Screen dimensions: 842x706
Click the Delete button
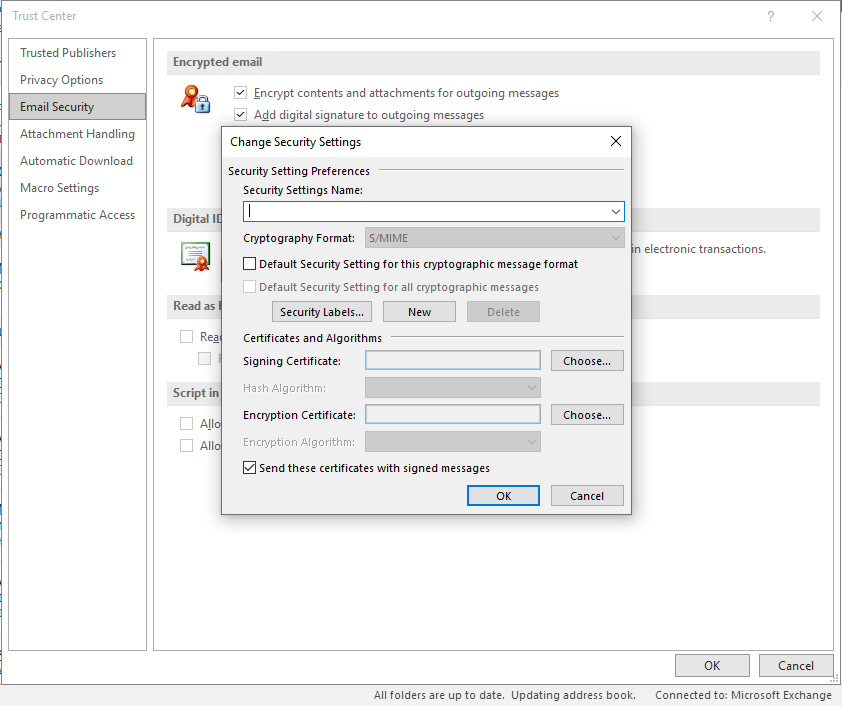click(x=503, y=312)
